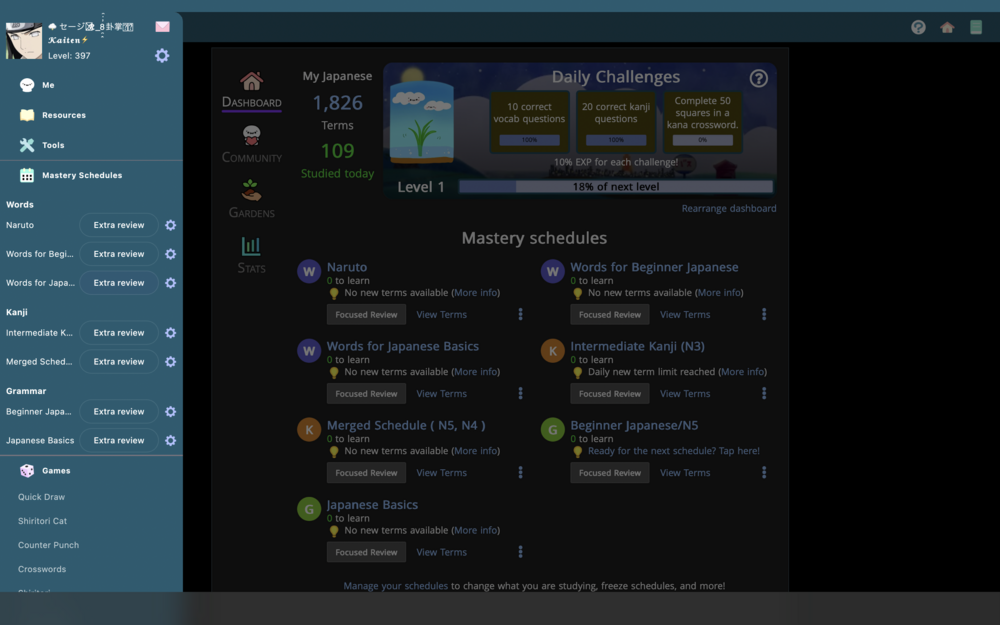Image resolution: width=1000 pixels, height=625 pixels.
Task: Switch to the Gardens tab
Action: (252, 199)
